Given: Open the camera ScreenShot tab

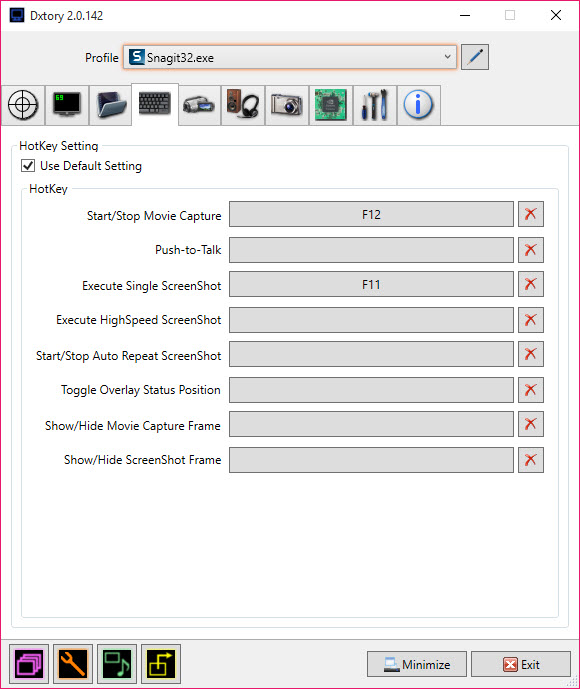Looking at the screenshot, I should (x=286, y=105).
